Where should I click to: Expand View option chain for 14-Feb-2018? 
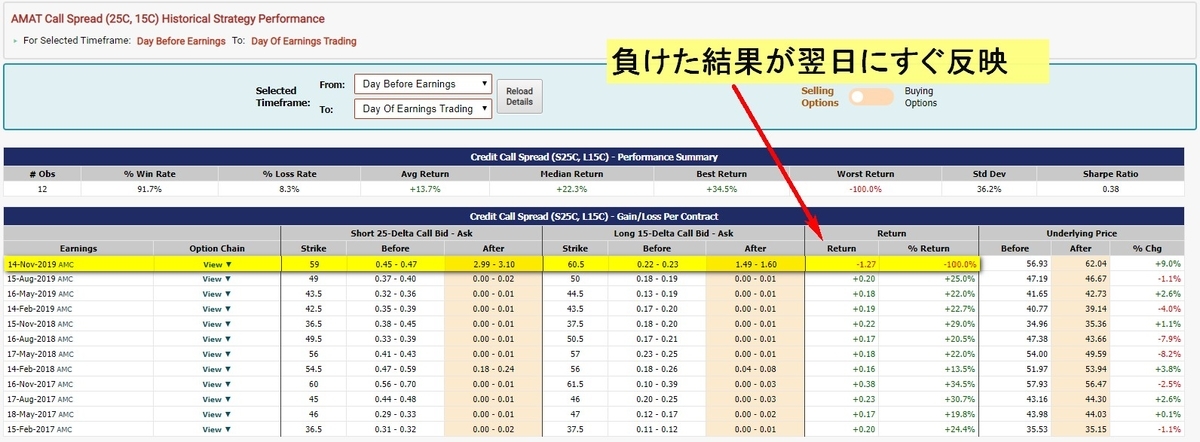coord(217,368)
